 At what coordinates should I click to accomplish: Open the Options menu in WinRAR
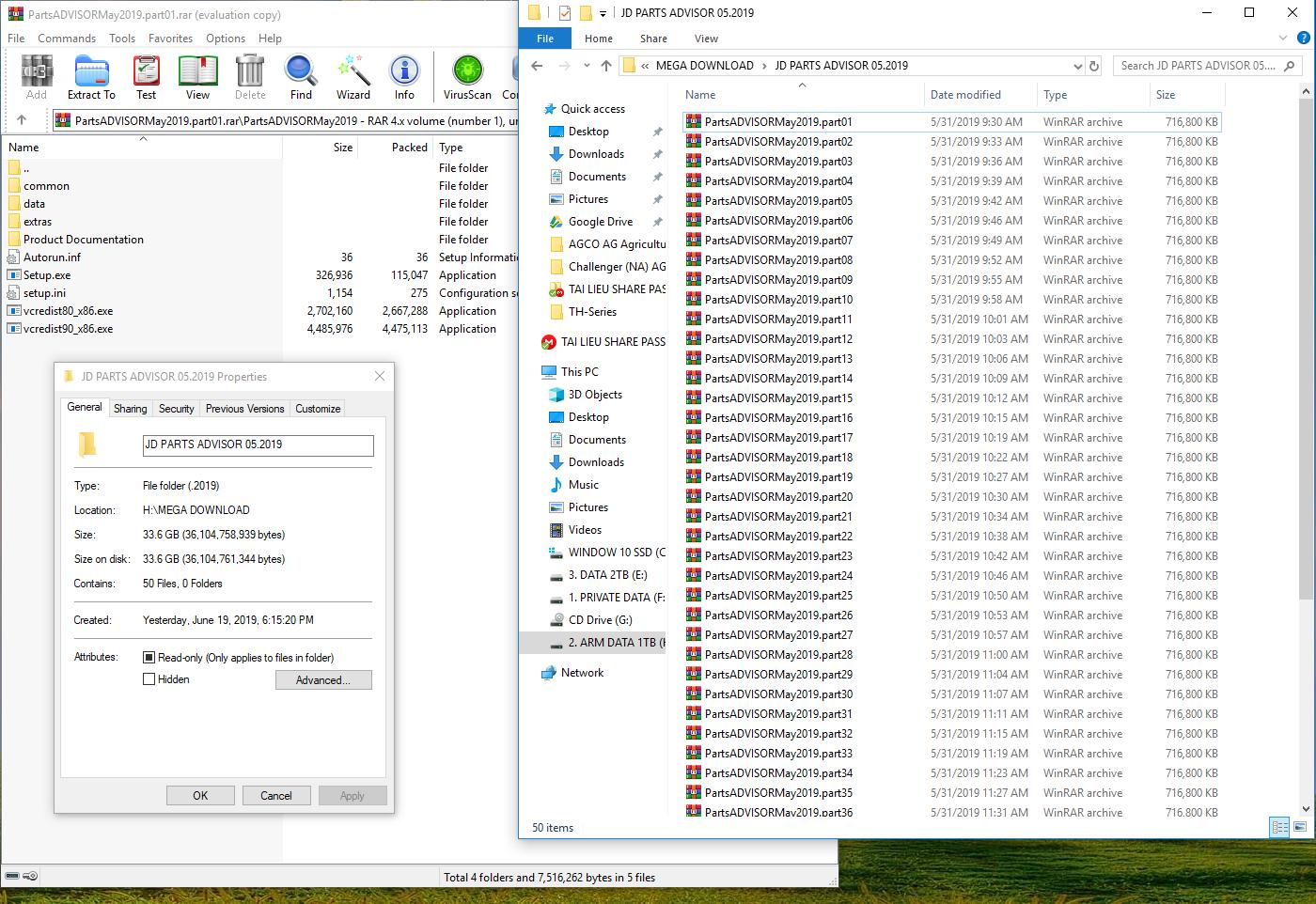pos(226,39)
